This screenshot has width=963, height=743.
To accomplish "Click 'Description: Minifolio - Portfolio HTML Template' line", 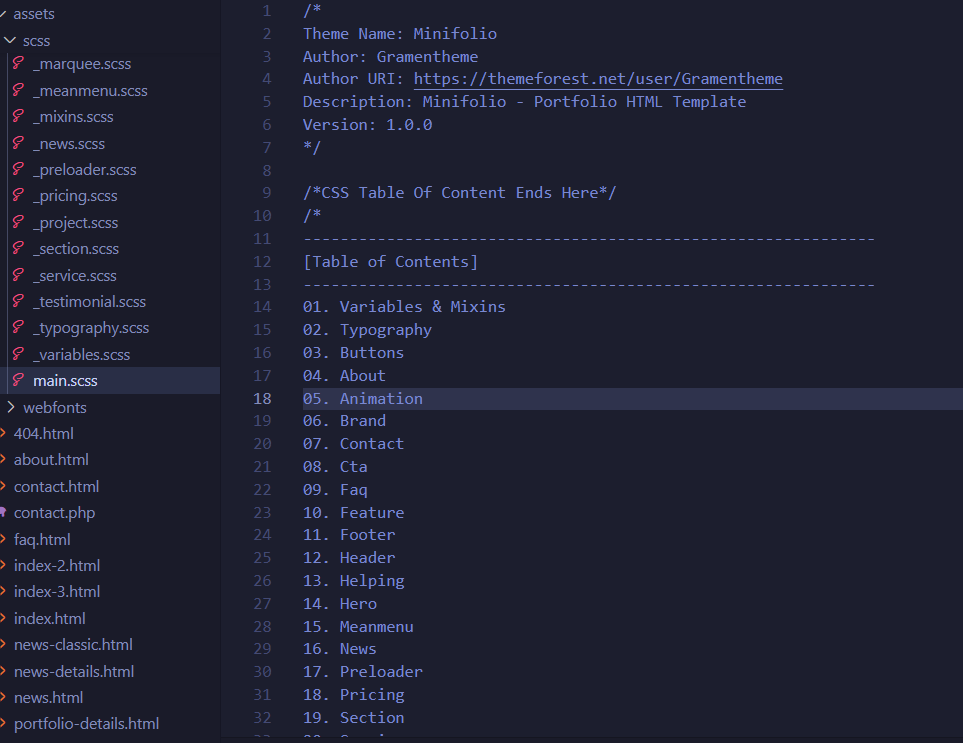I will click(x=524, y=102).
